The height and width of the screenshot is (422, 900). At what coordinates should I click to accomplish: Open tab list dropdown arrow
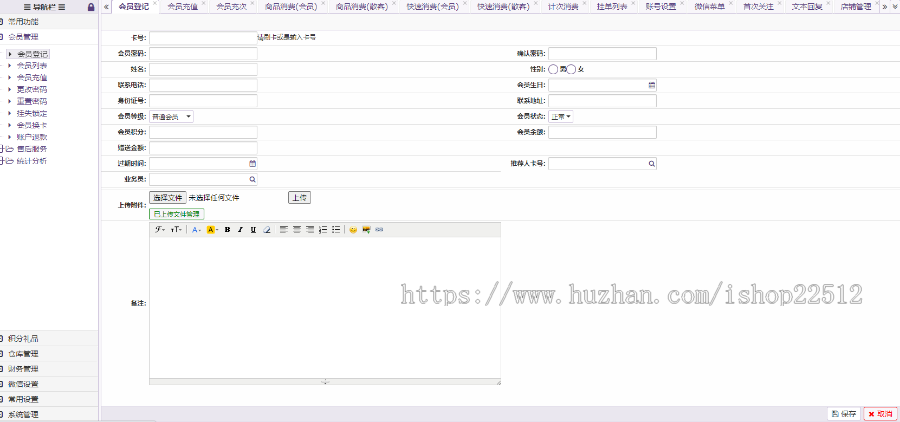click(x=893, y=7)
